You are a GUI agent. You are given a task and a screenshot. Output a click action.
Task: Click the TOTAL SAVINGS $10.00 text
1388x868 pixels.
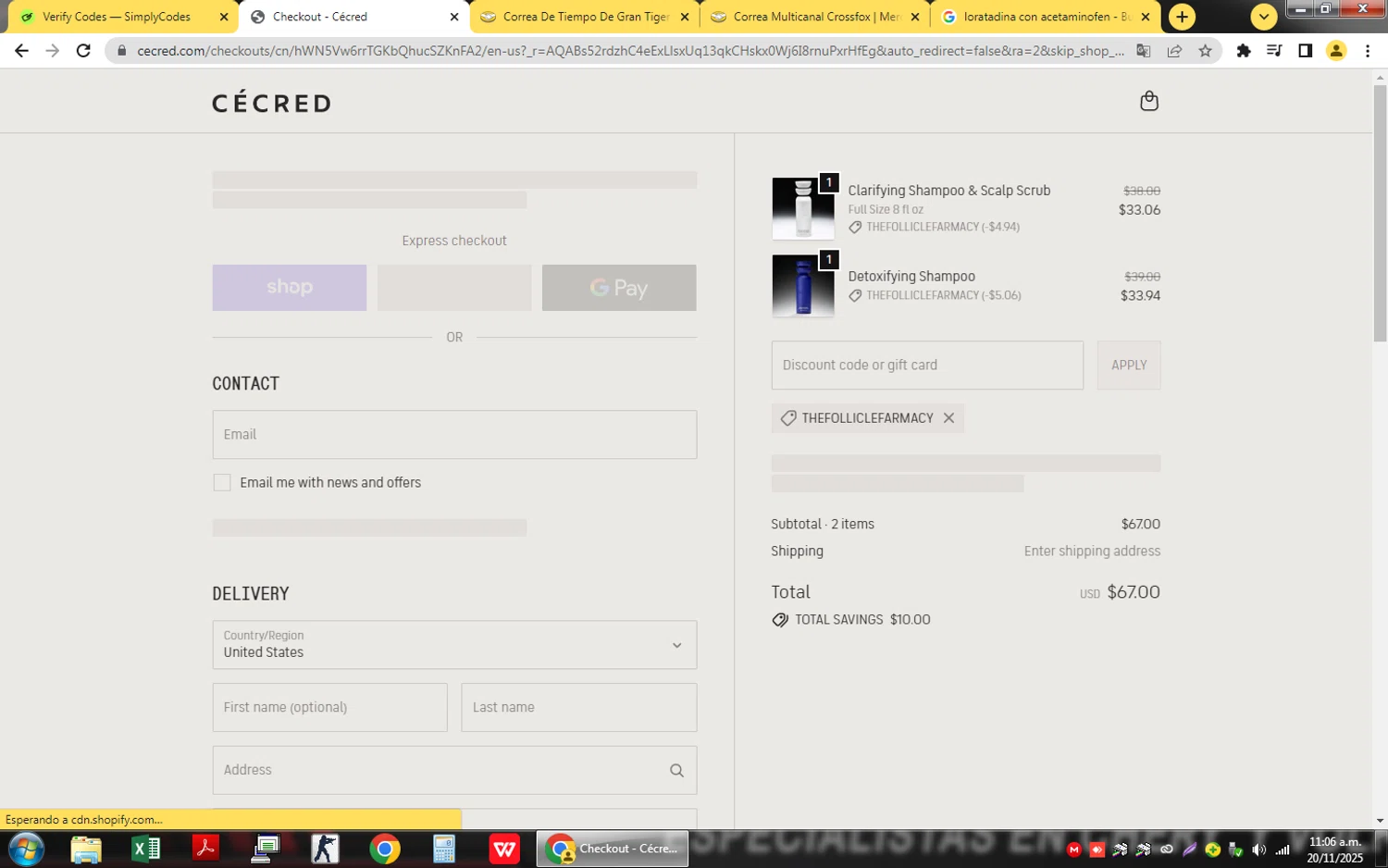pyautogui.click(x=862, y=620)
